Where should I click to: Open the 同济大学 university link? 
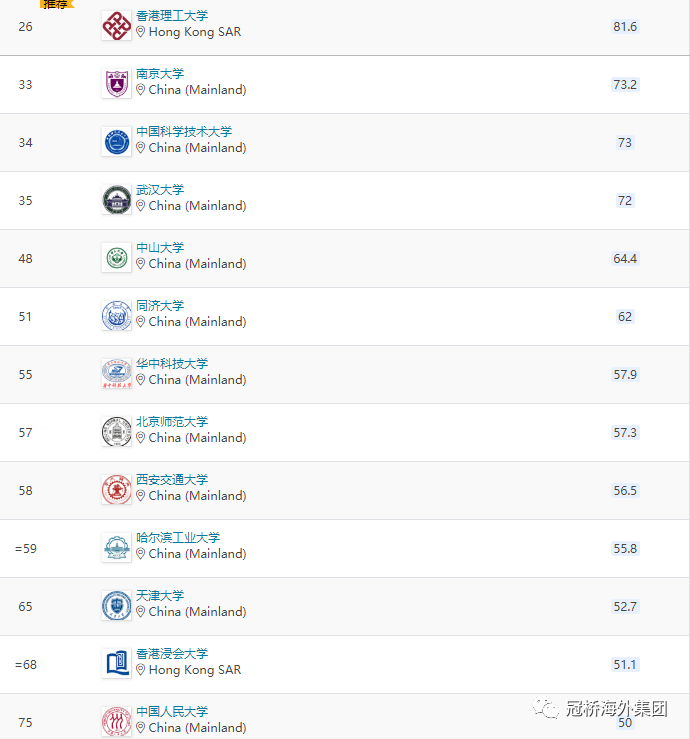click(x=160, y=305)
